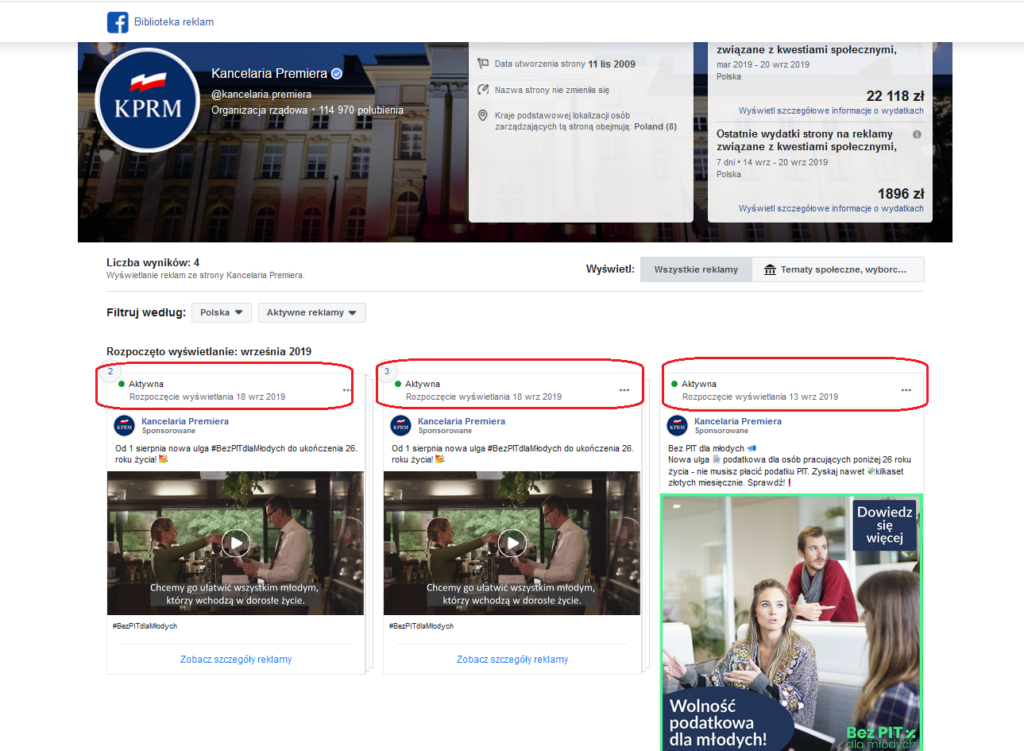Open the options dots on the 13 wrz 2019 ad
1024x751 pixels.
[906, 390]
